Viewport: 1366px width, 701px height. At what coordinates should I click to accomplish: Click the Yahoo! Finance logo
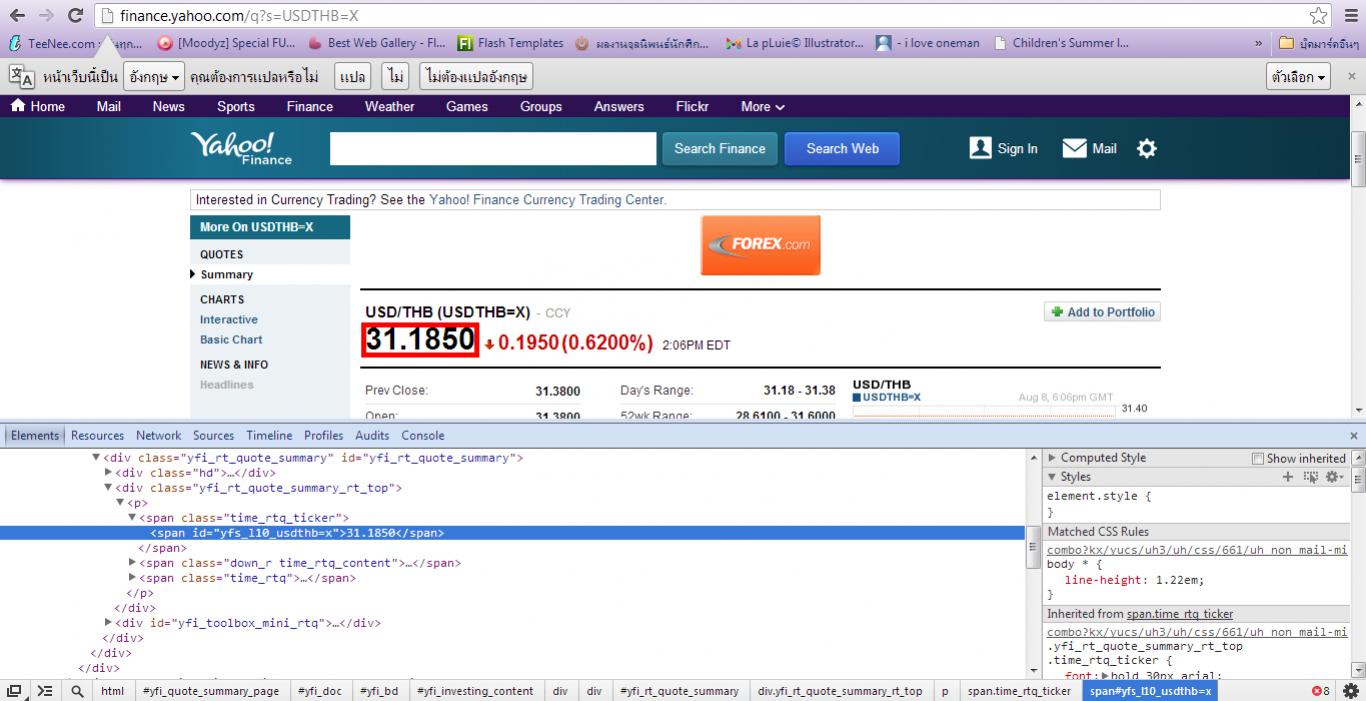241,147
